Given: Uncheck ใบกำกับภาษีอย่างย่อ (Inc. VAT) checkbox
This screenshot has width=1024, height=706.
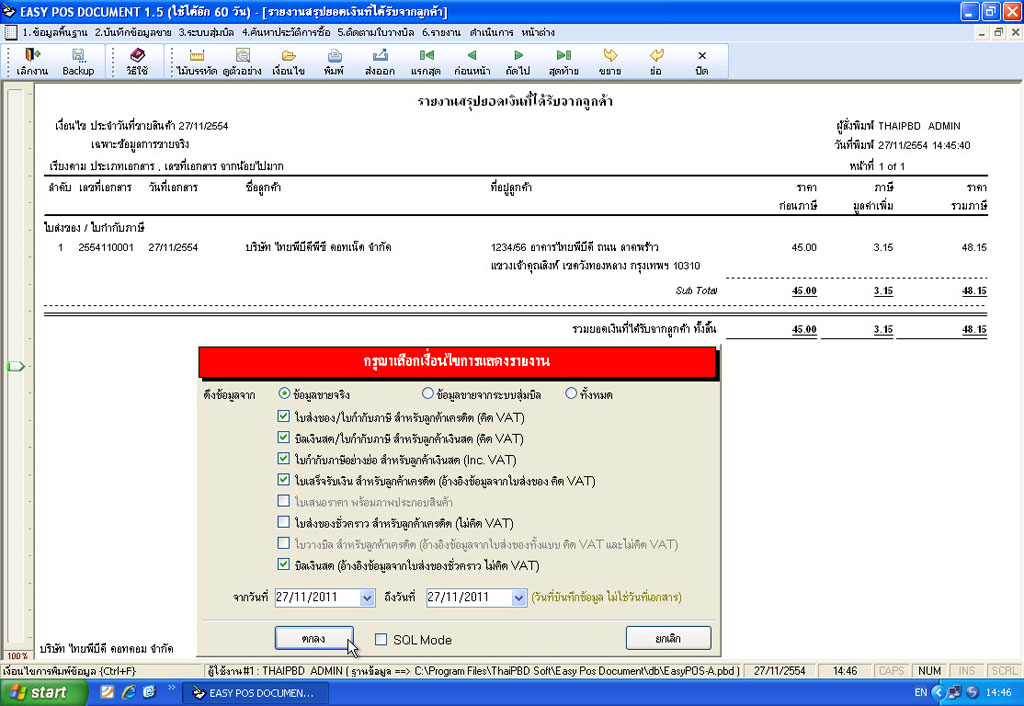Looking at the screenshot, I should (x=284, y=459).
